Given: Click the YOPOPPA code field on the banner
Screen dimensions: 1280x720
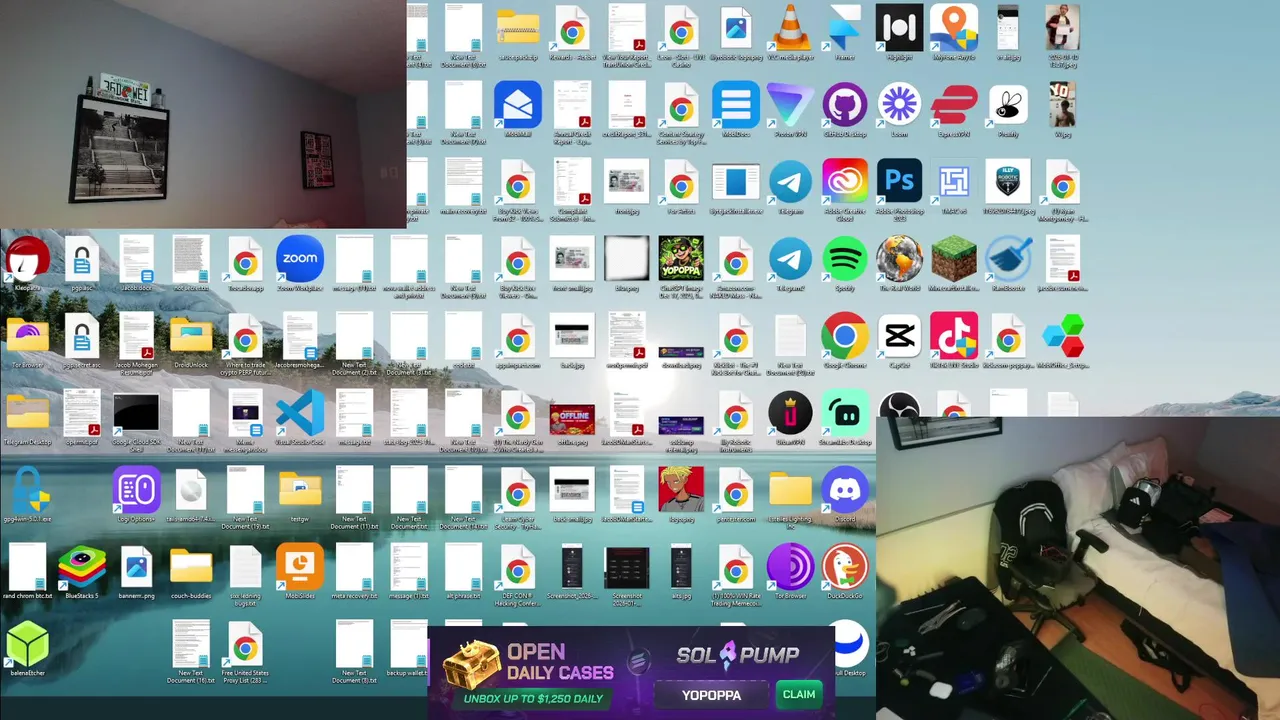Looking at the screenshot, I should (711, 695).
